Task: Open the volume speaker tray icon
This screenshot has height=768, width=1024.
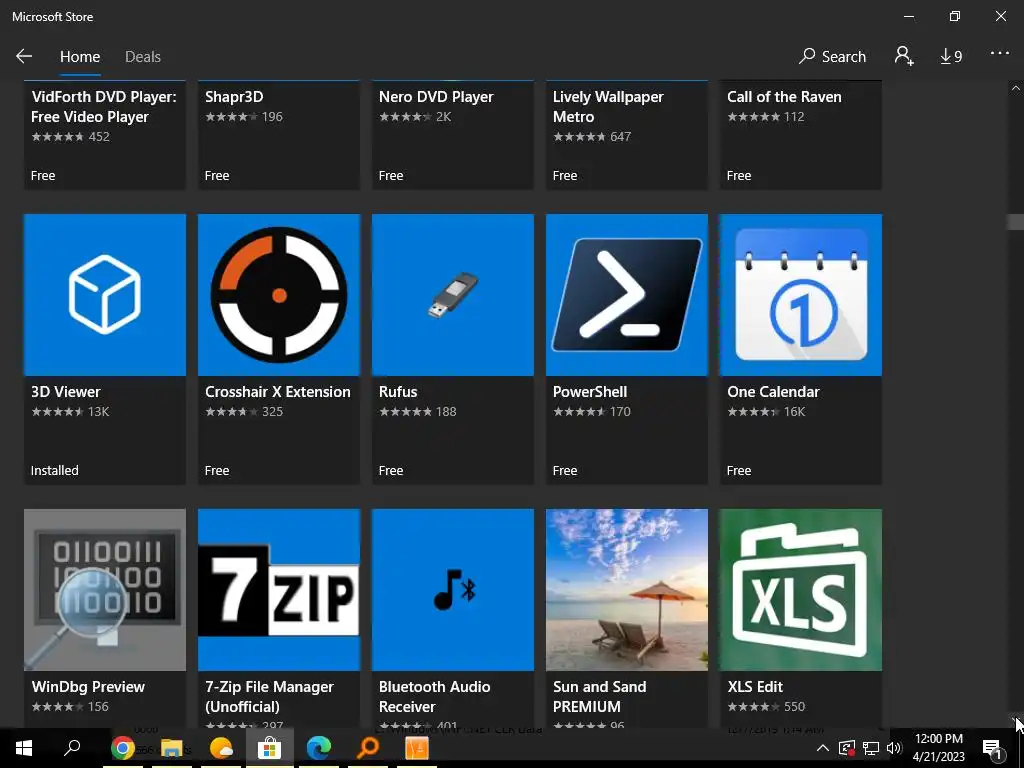Action: [894, 748]
